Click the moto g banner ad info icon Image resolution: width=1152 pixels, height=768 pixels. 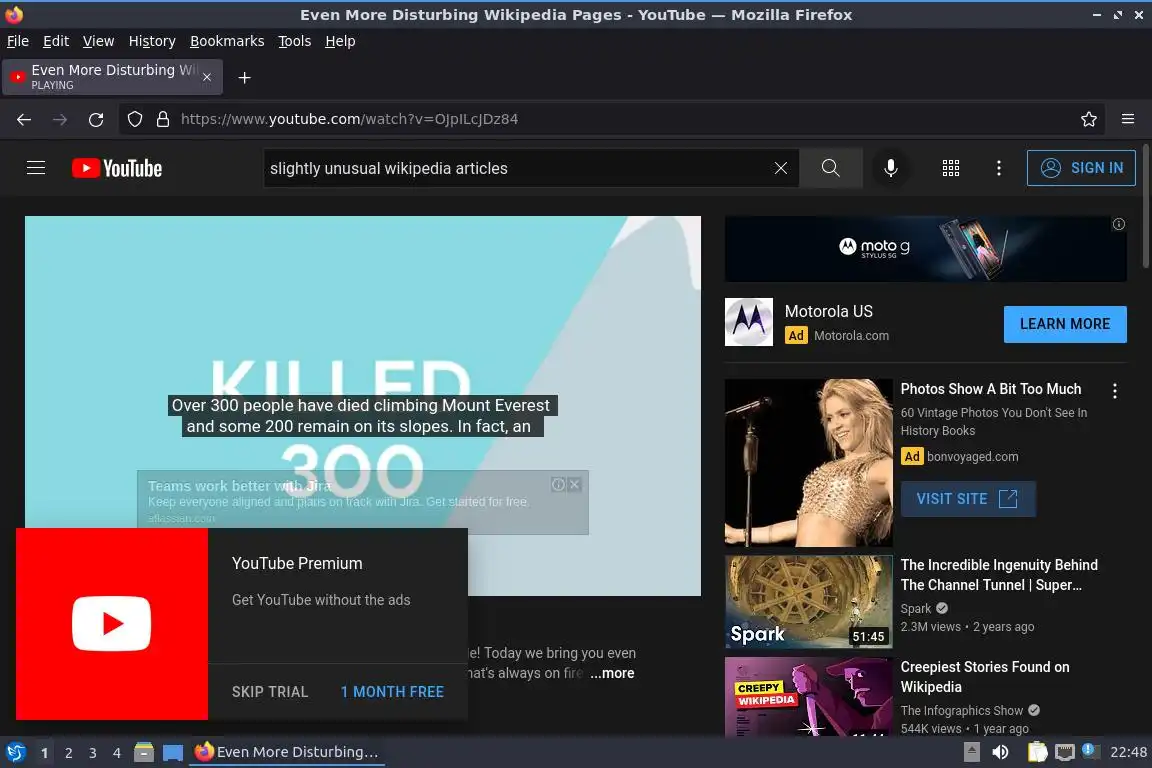coord(1118,224)
